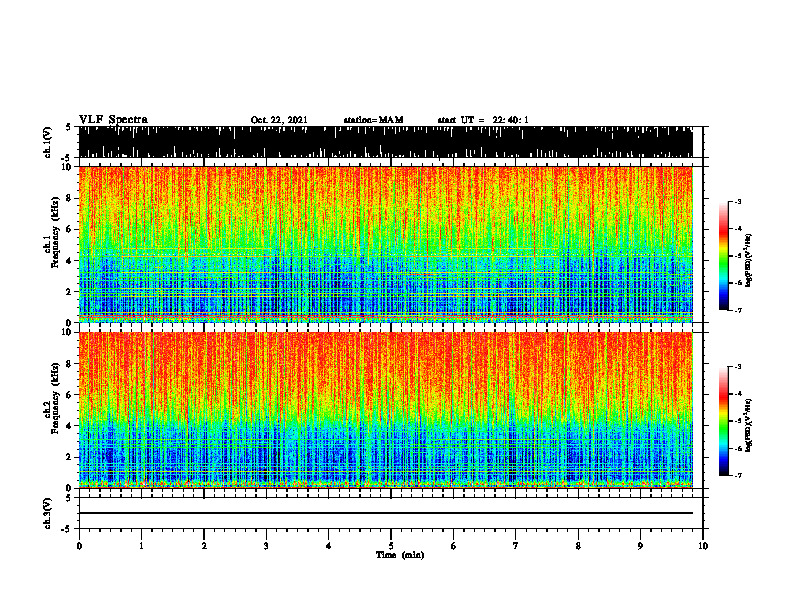This screenshot has height=612, width=792.
Task: Click the "station=MAM" header label
Action: (x=373, y=120)
